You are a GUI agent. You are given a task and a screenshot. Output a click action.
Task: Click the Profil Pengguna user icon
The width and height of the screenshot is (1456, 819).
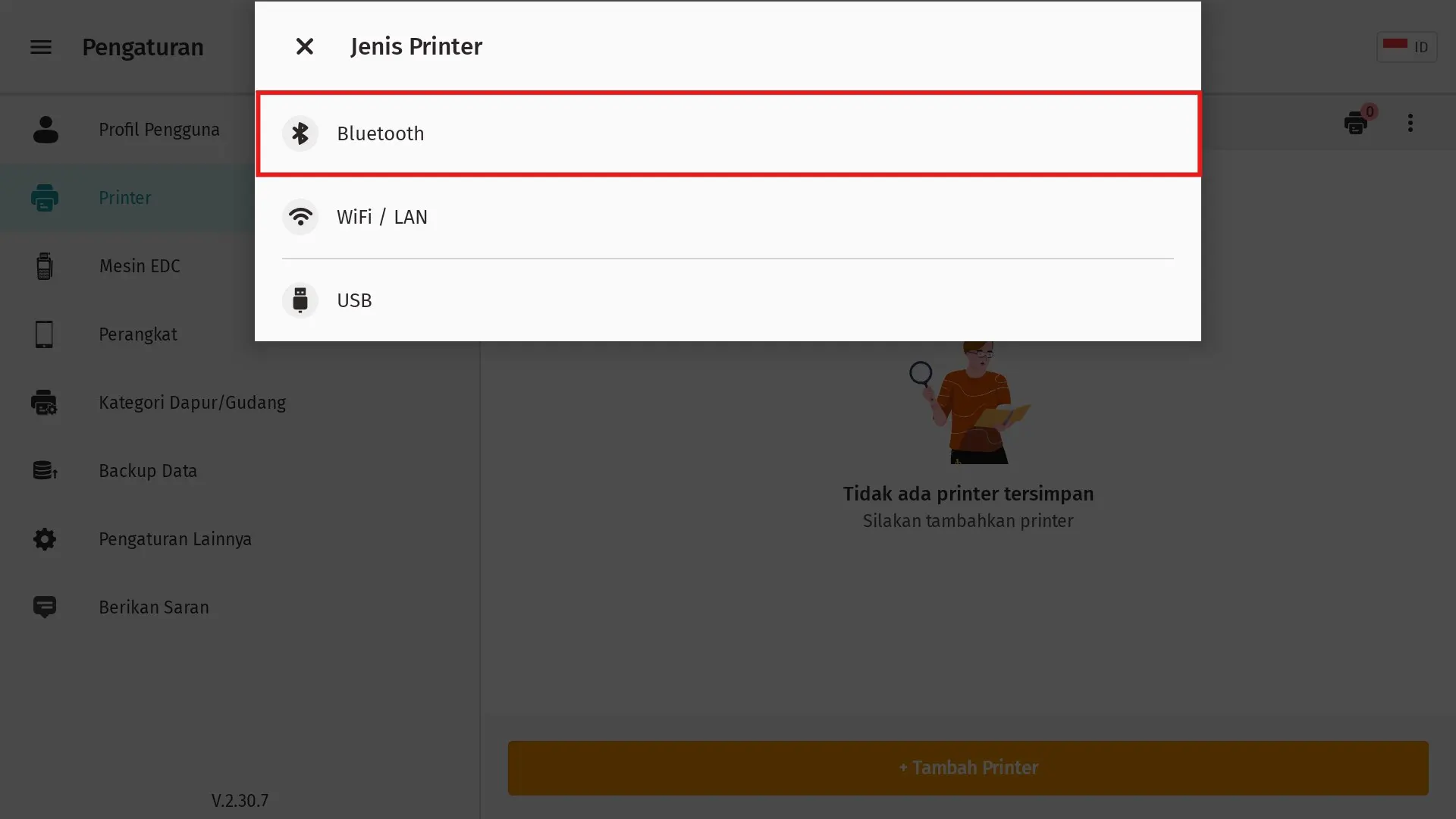click(x=45, y=130)
